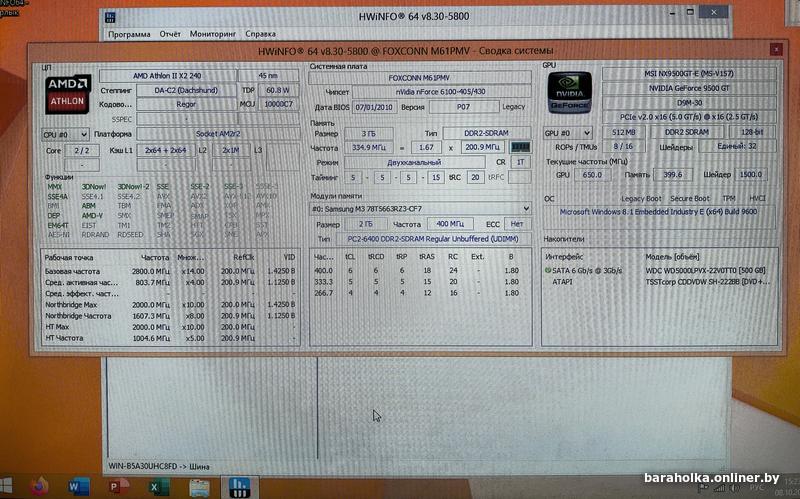This screenshot has height=499, width=800.
Task: Open the Справка menu
Action: tap(261, 33)
